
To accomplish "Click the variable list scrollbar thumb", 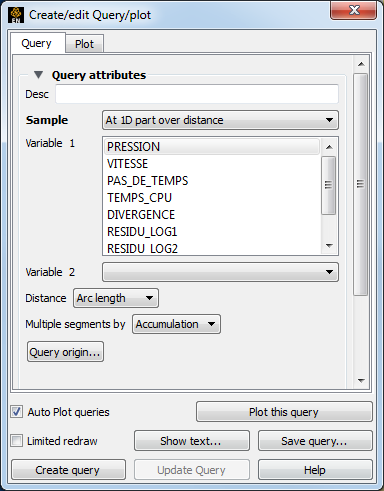I will 328,185.
